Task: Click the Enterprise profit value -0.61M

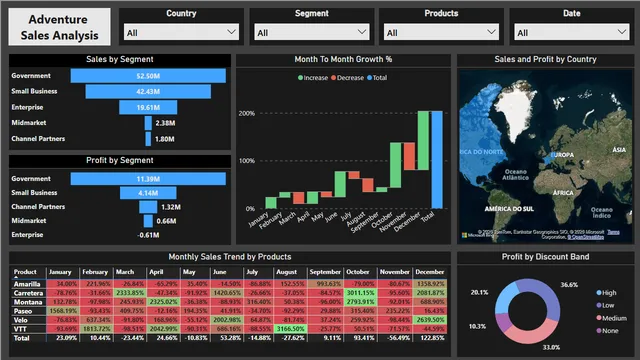Action: [x=148, y=235]
